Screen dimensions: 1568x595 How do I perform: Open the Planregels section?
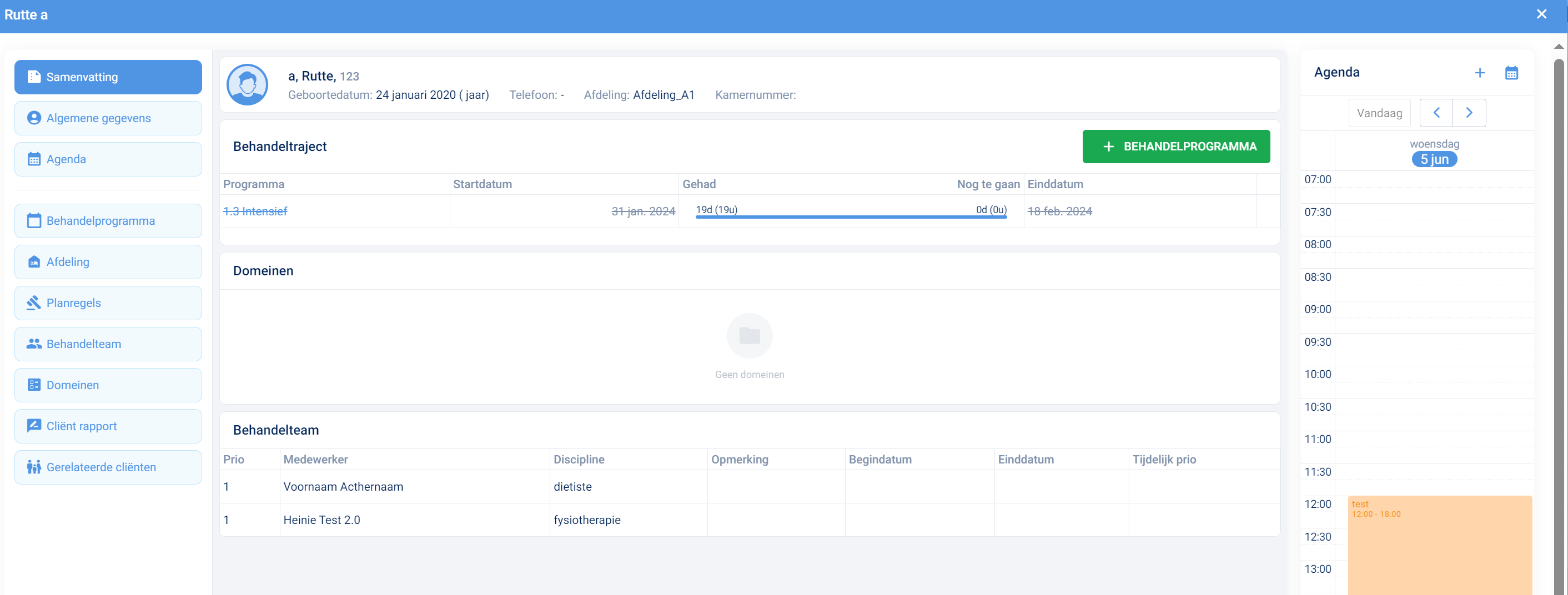(x=108, y=303)
